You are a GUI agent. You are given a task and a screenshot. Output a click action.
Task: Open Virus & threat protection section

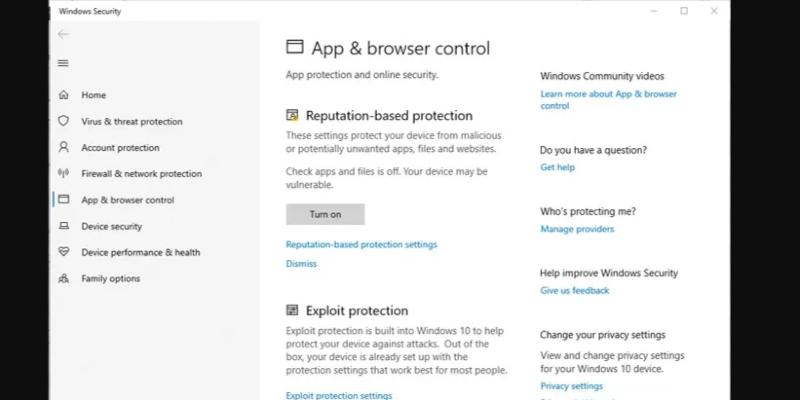pos(131,122)
